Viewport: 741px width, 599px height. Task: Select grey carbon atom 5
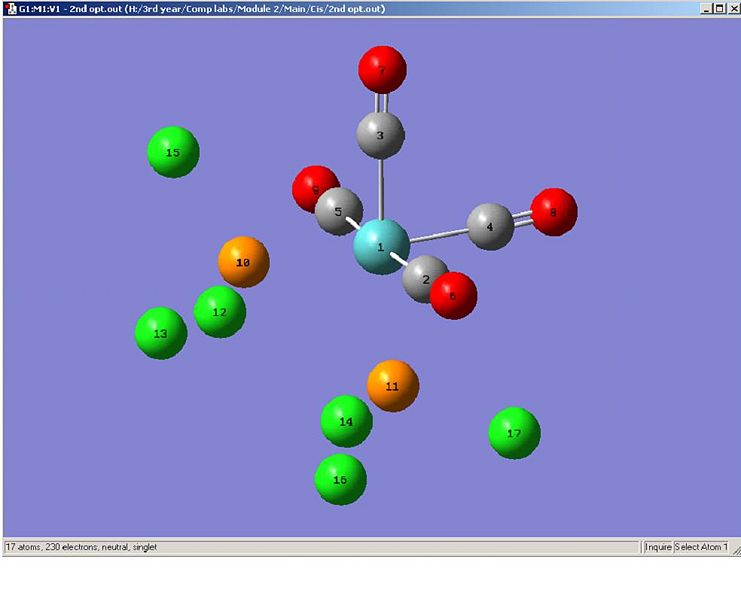339,211
